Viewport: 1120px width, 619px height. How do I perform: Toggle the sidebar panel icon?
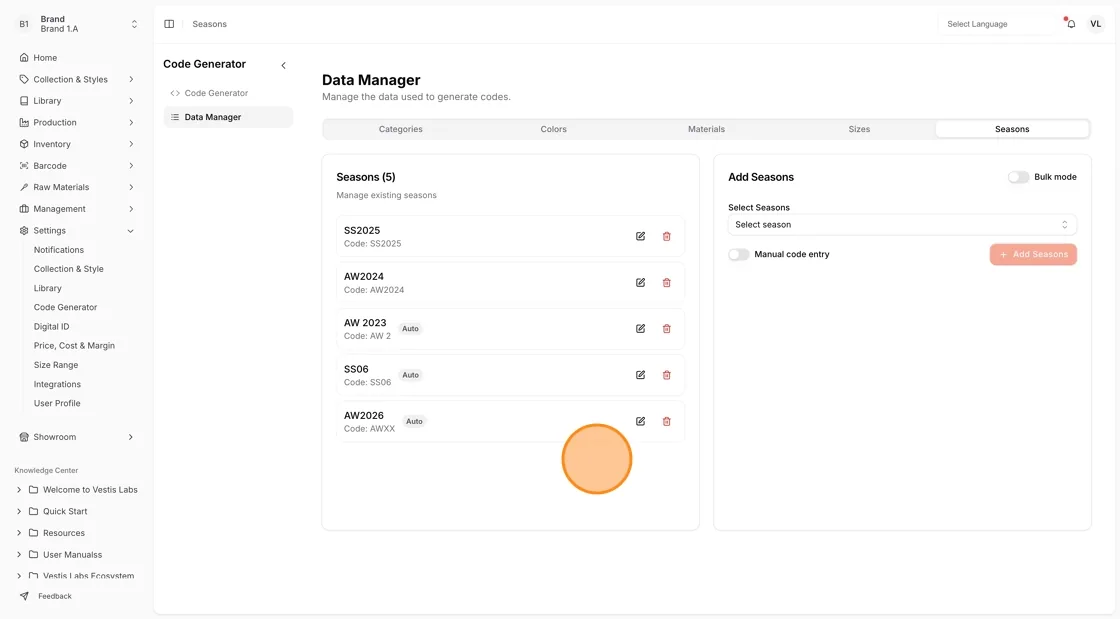point(169,24)
